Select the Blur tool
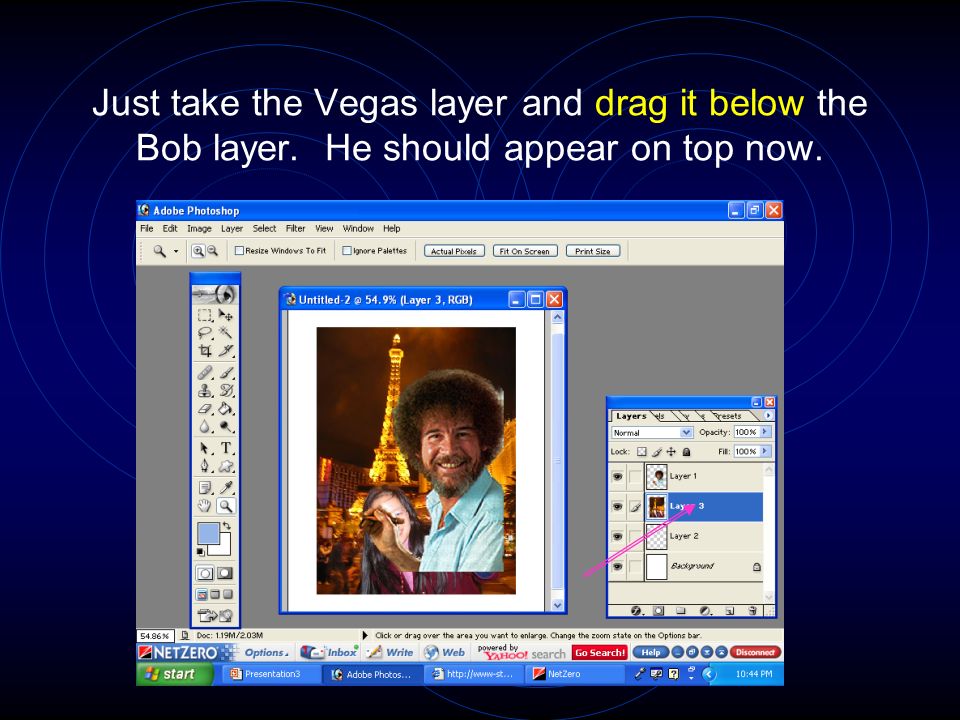The image size is (960, 720). tap(205, 427)
